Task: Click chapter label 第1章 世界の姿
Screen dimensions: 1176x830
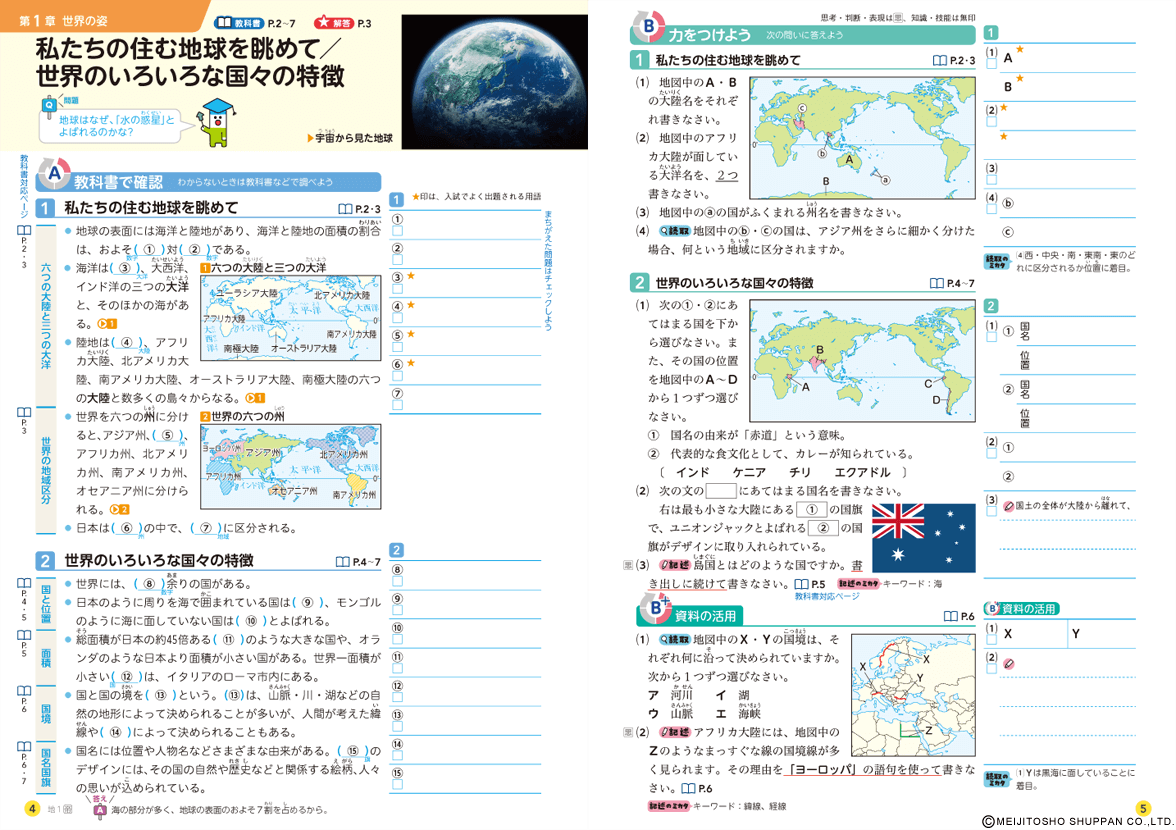Action: (63, 21)
